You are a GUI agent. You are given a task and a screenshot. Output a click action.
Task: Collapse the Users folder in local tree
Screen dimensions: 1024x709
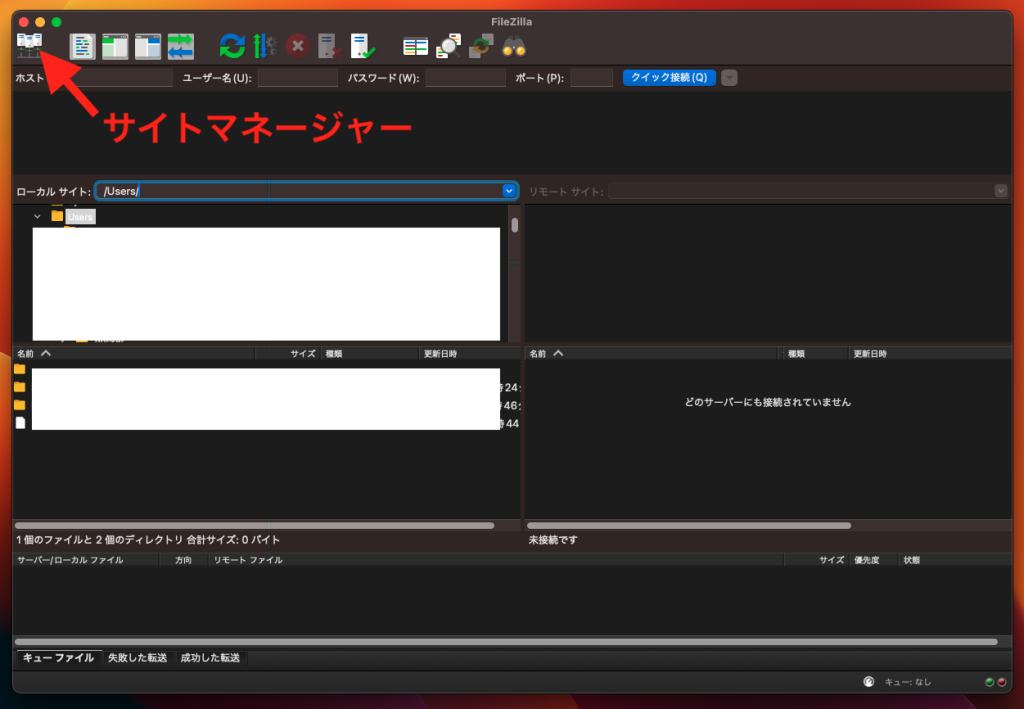(x=37, y=216)
